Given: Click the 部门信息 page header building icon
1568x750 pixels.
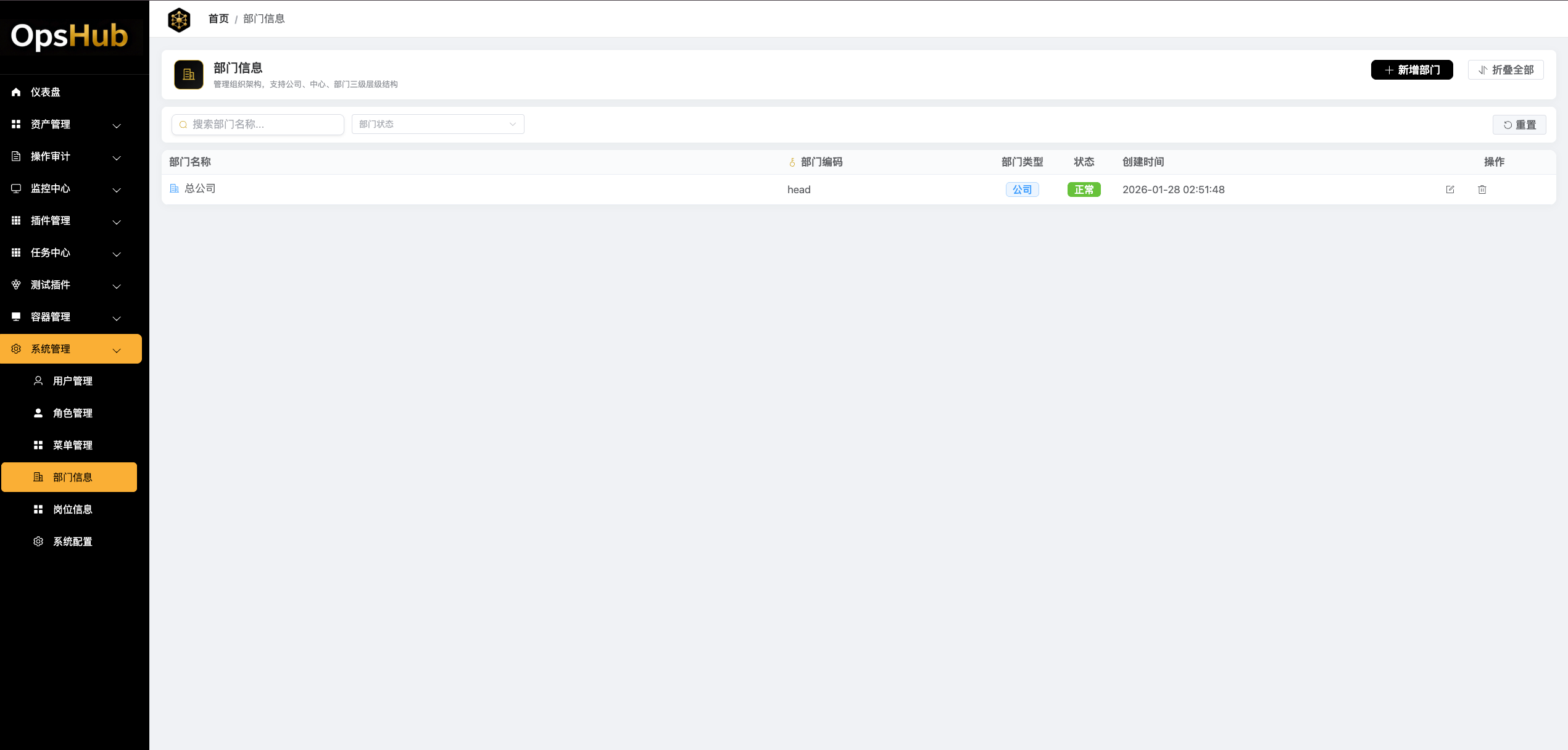Looking at the screenshot, I should point(188,75).
